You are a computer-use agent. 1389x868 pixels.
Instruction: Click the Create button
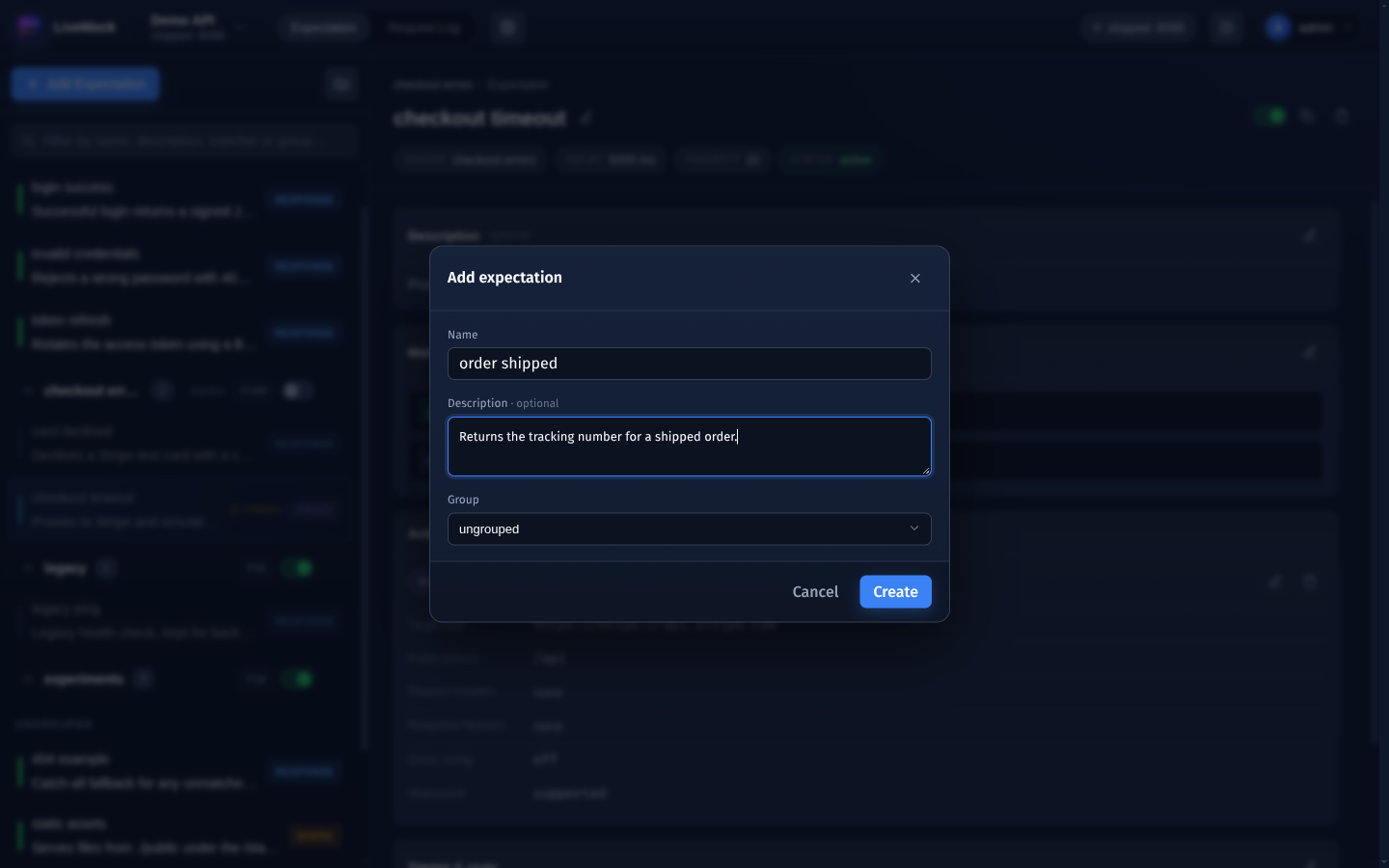(x=895, y=592)
